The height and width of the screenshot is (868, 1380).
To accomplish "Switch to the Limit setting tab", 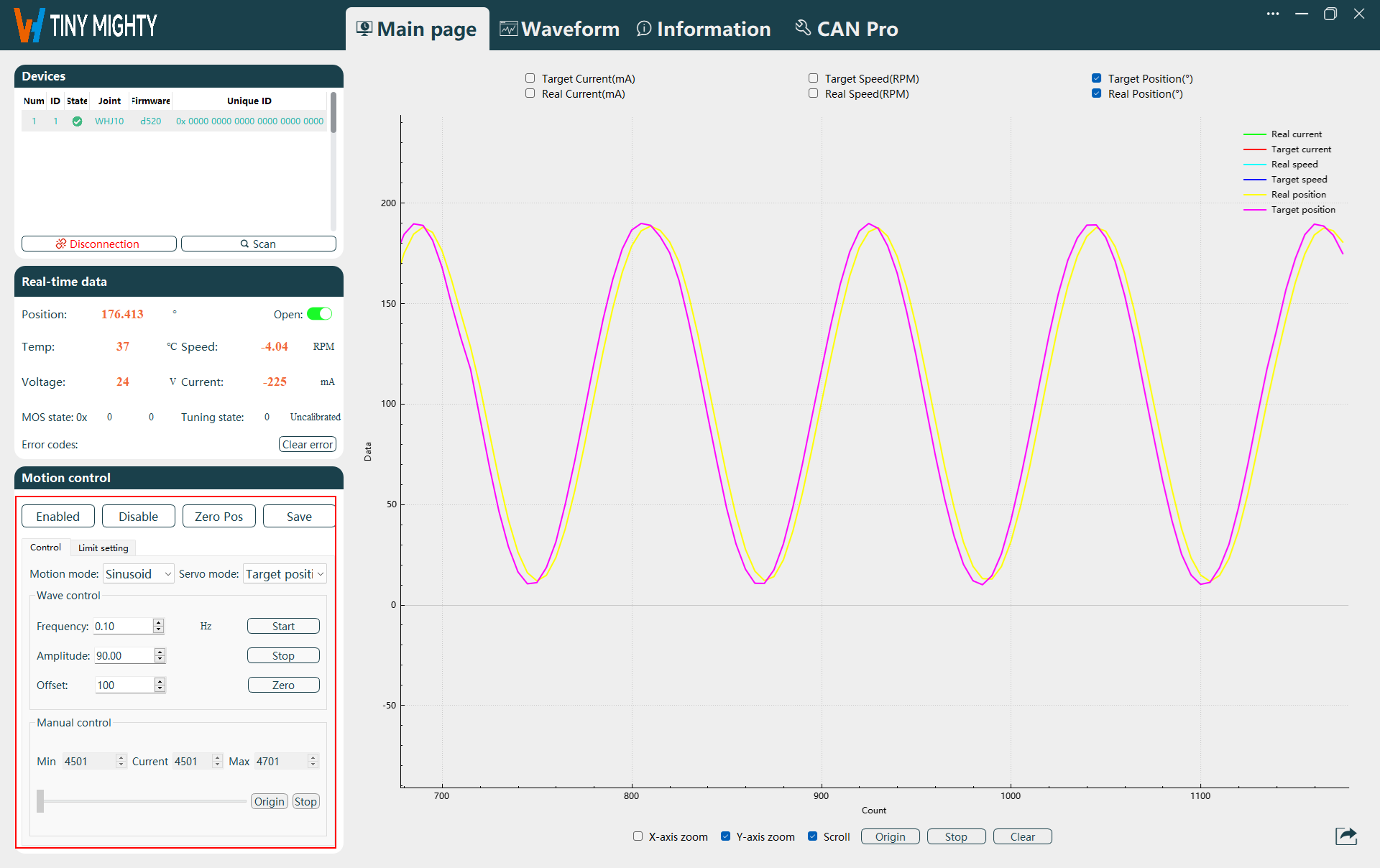I will pyautogui.click(x=103, y=548).
